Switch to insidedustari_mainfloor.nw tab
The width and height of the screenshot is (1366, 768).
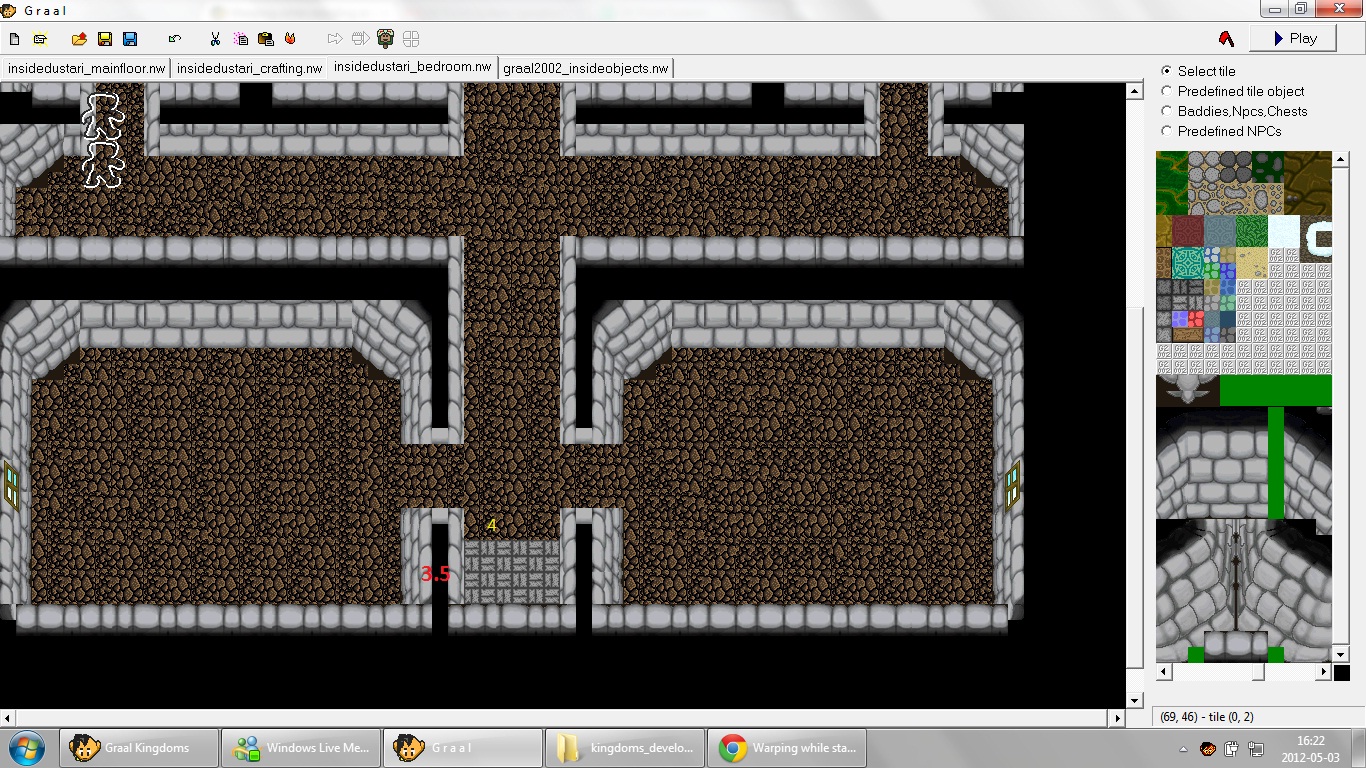point(86,69)
